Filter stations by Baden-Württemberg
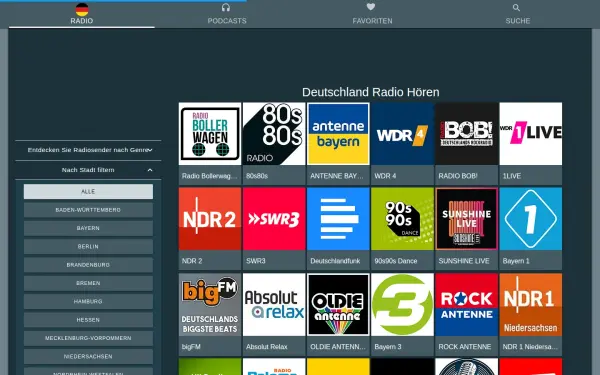 (x=88, y=210)
